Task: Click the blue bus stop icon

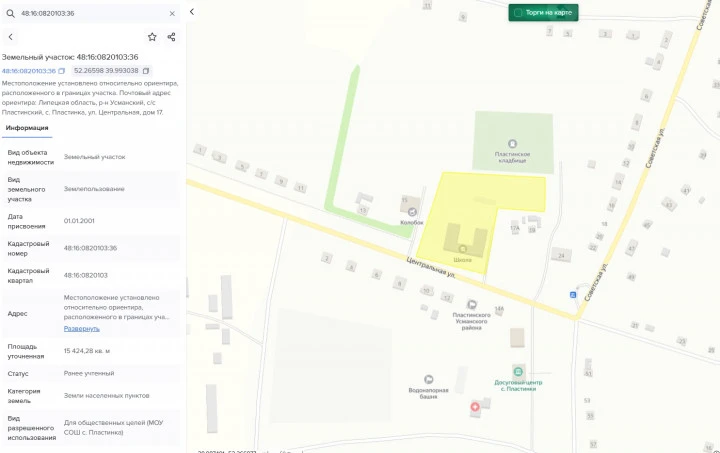Action: click(573, 295)
